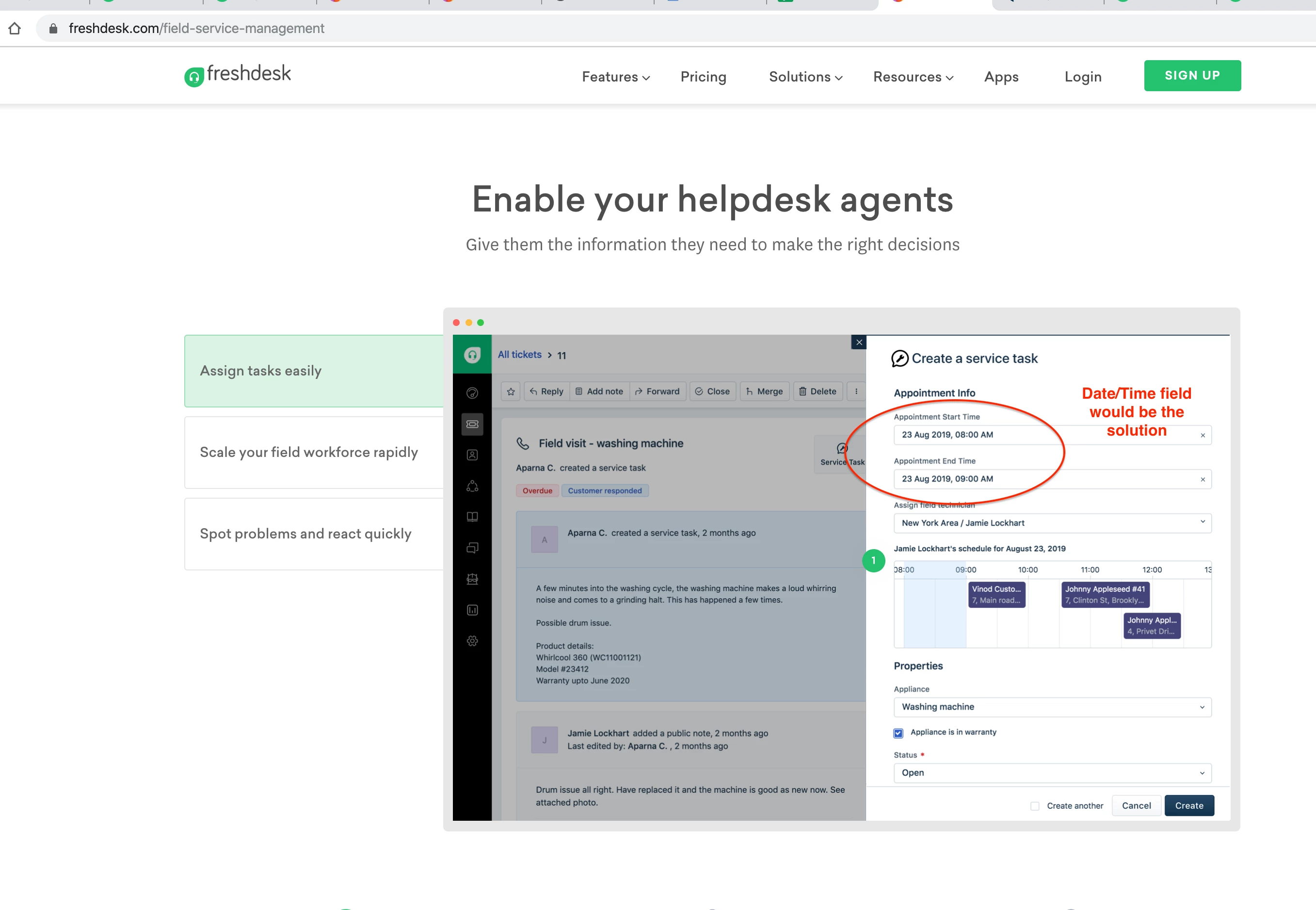The height and width of the screenshot is (910, 1316).
Task: Click the Appointment Start Time input
Action: coord(1052,435)
